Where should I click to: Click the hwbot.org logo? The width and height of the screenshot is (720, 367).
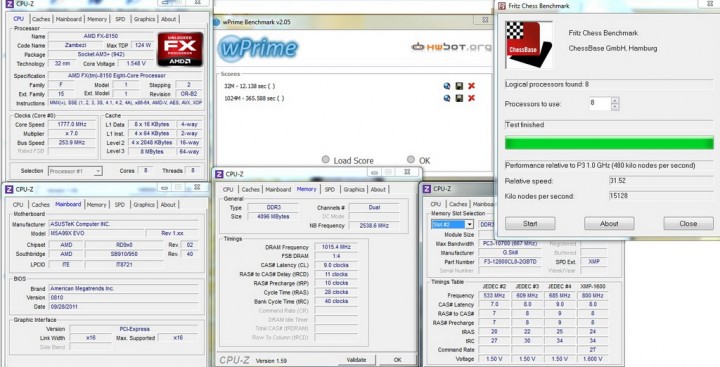coord(451,46)
